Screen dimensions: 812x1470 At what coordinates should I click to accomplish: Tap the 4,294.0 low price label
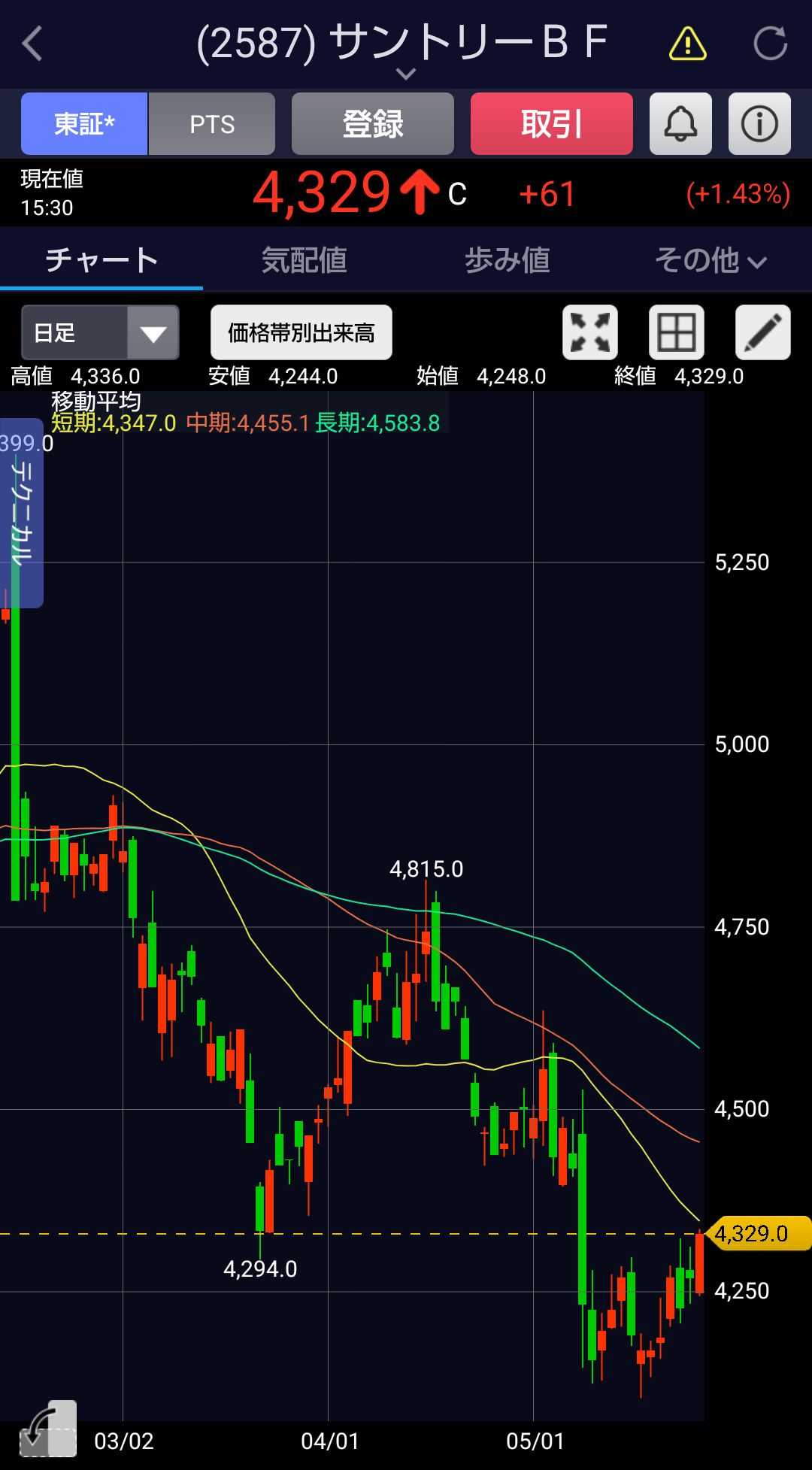260,1269
